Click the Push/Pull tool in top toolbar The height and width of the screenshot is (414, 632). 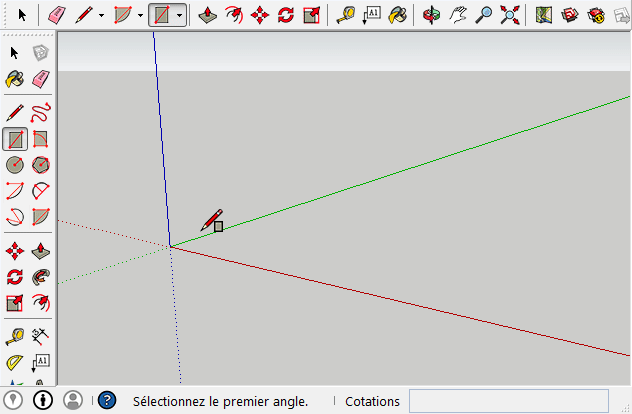207,15
